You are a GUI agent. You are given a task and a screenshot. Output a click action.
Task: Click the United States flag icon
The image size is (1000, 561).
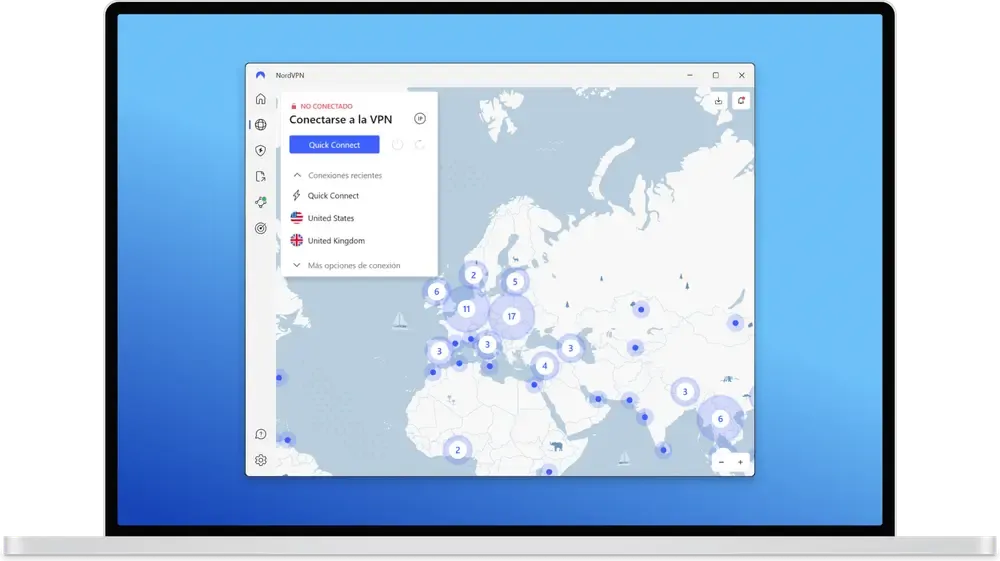tap(297, 218)
